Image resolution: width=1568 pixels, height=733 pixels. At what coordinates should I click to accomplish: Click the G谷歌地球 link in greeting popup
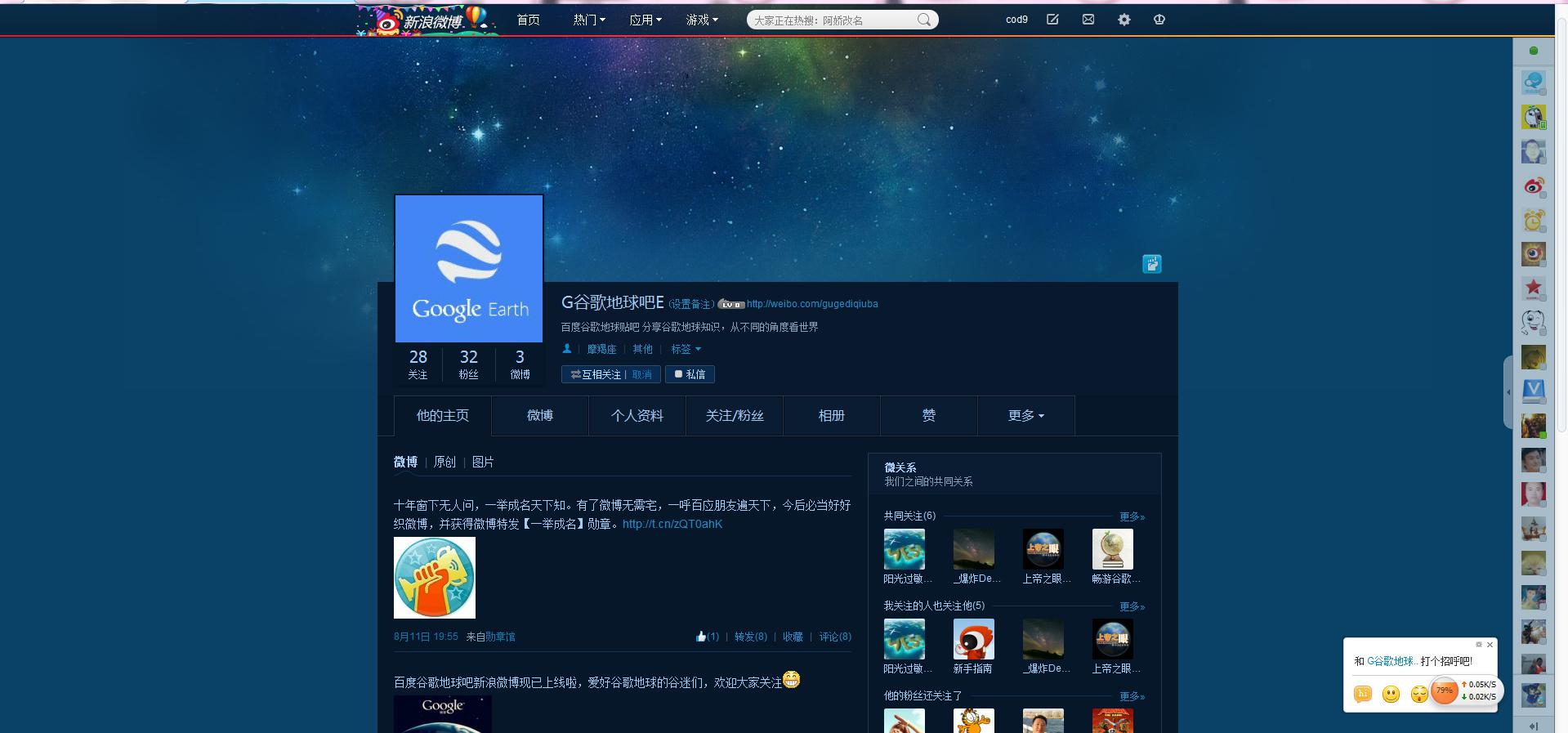click(x=1392, y=661)
